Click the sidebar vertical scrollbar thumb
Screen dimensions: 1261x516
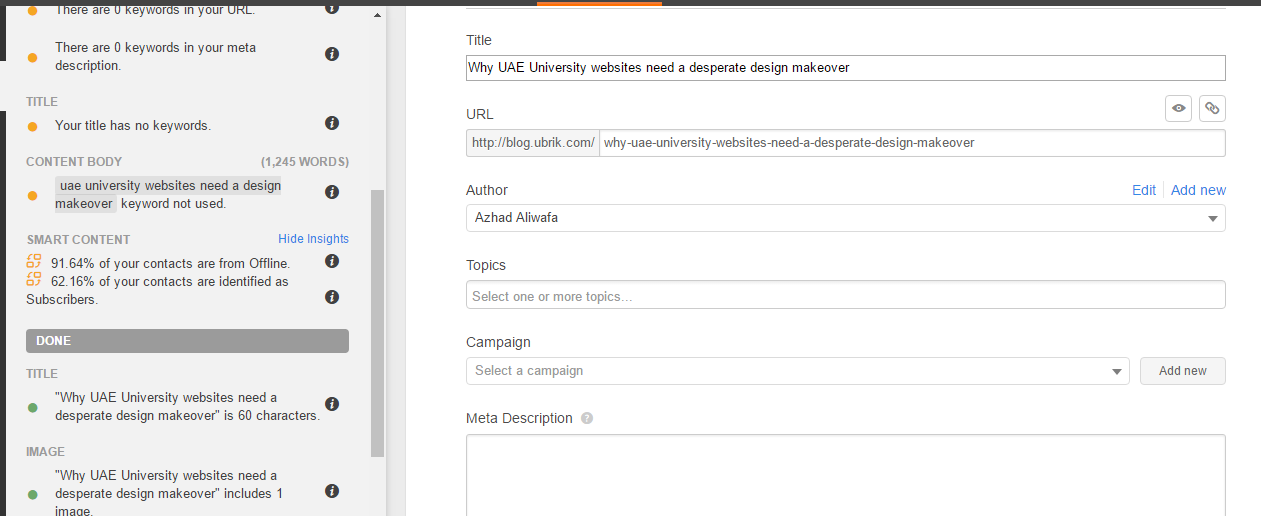(377, 323)
